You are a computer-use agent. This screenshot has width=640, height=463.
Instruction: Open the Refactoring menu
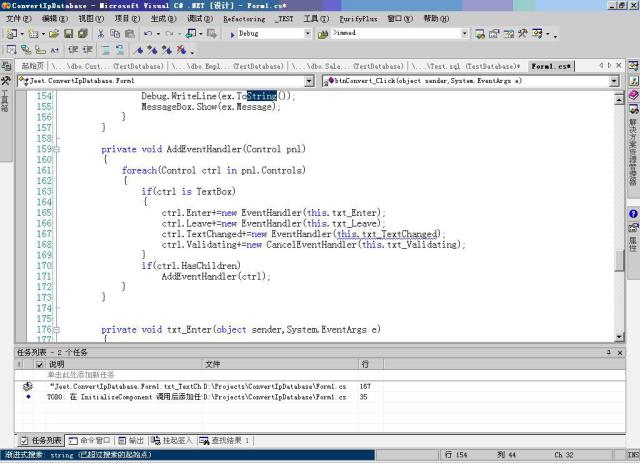[x=244, y=19]
